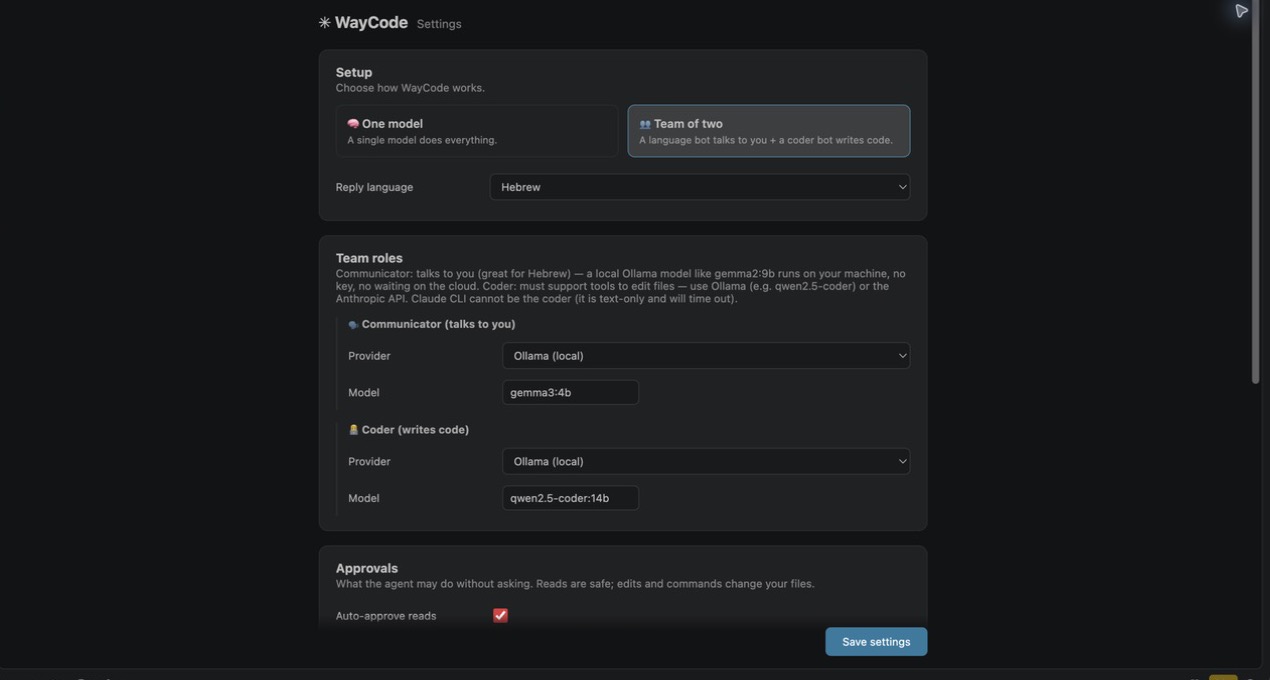Screen dimensions: 1270x680
Task: Click the Communicator speech bubble icon
Action: pyautogui.click(x=353, y=325)
